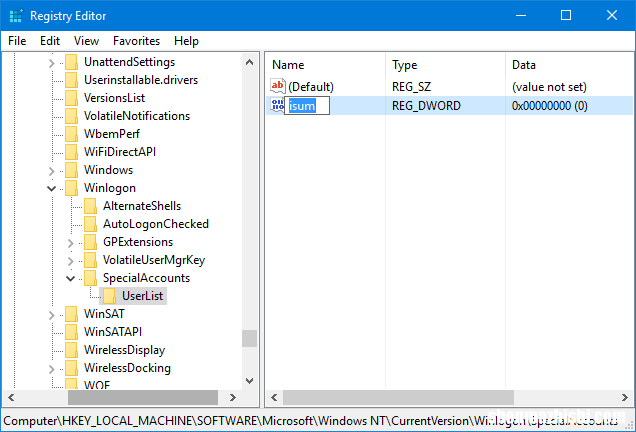Click the Registry Editor app icon in title bar
Screen dimensions: 636x432
tap(15, 15)
